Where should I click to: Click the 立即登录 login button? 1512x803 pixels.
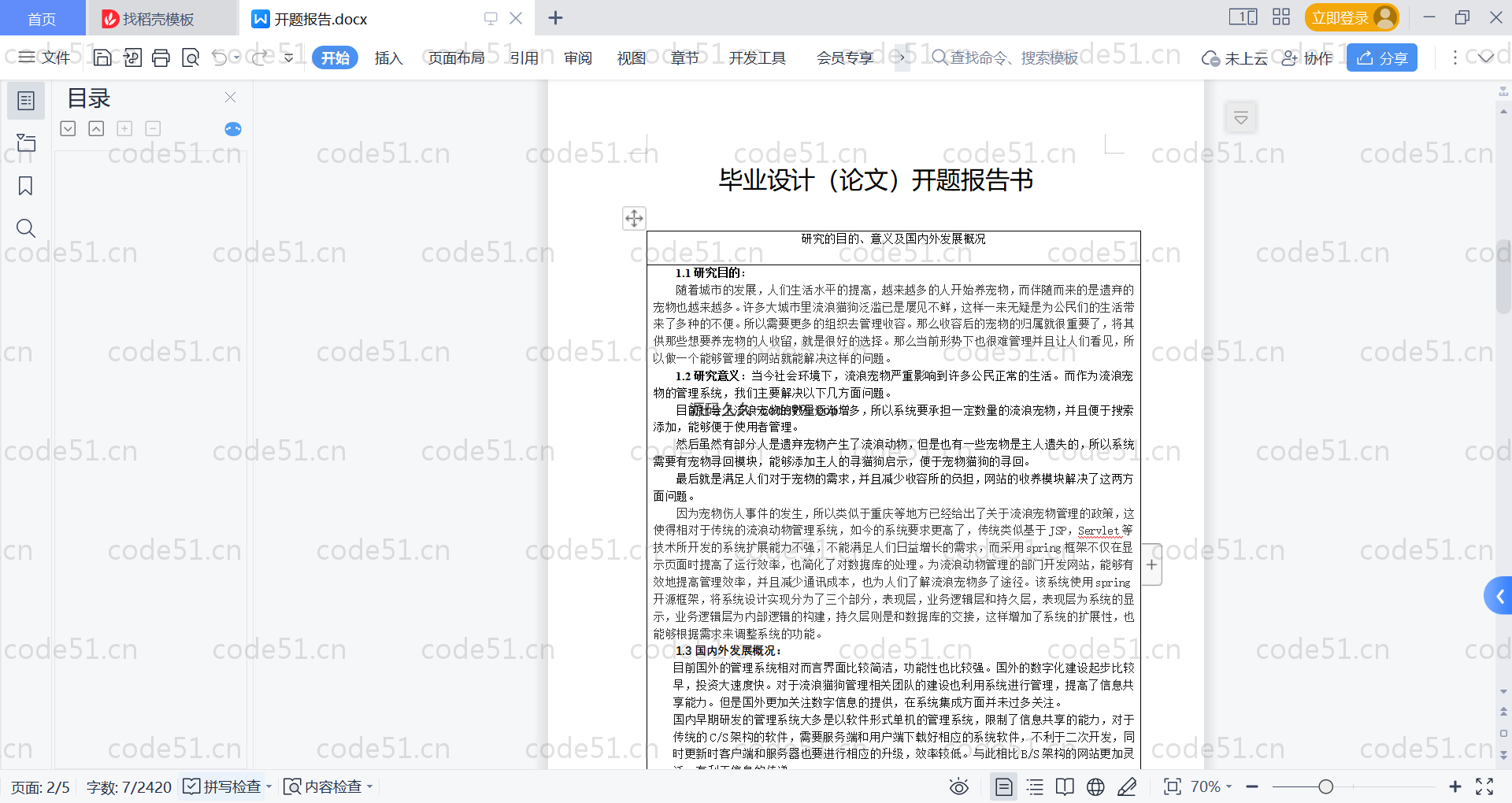pos(1351,17)
